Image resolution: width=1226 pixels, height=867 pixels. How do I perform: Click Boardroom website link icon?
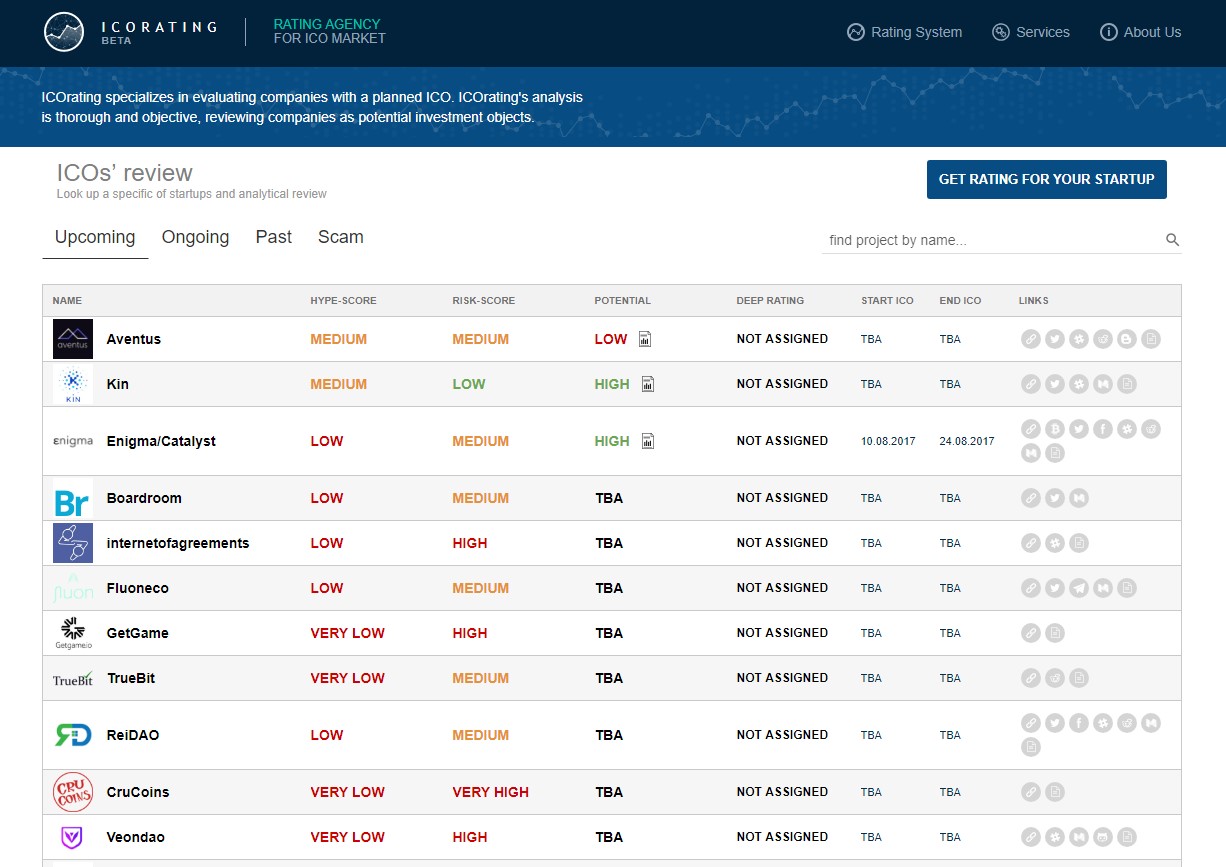pos(1031,498)
